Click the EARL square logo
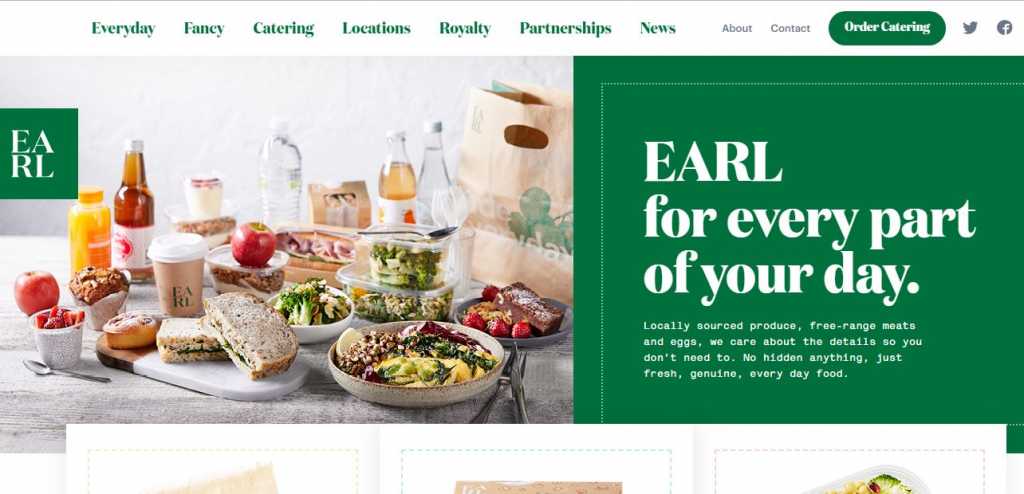This screenshot has width=1024, height=494. [39, 154]
